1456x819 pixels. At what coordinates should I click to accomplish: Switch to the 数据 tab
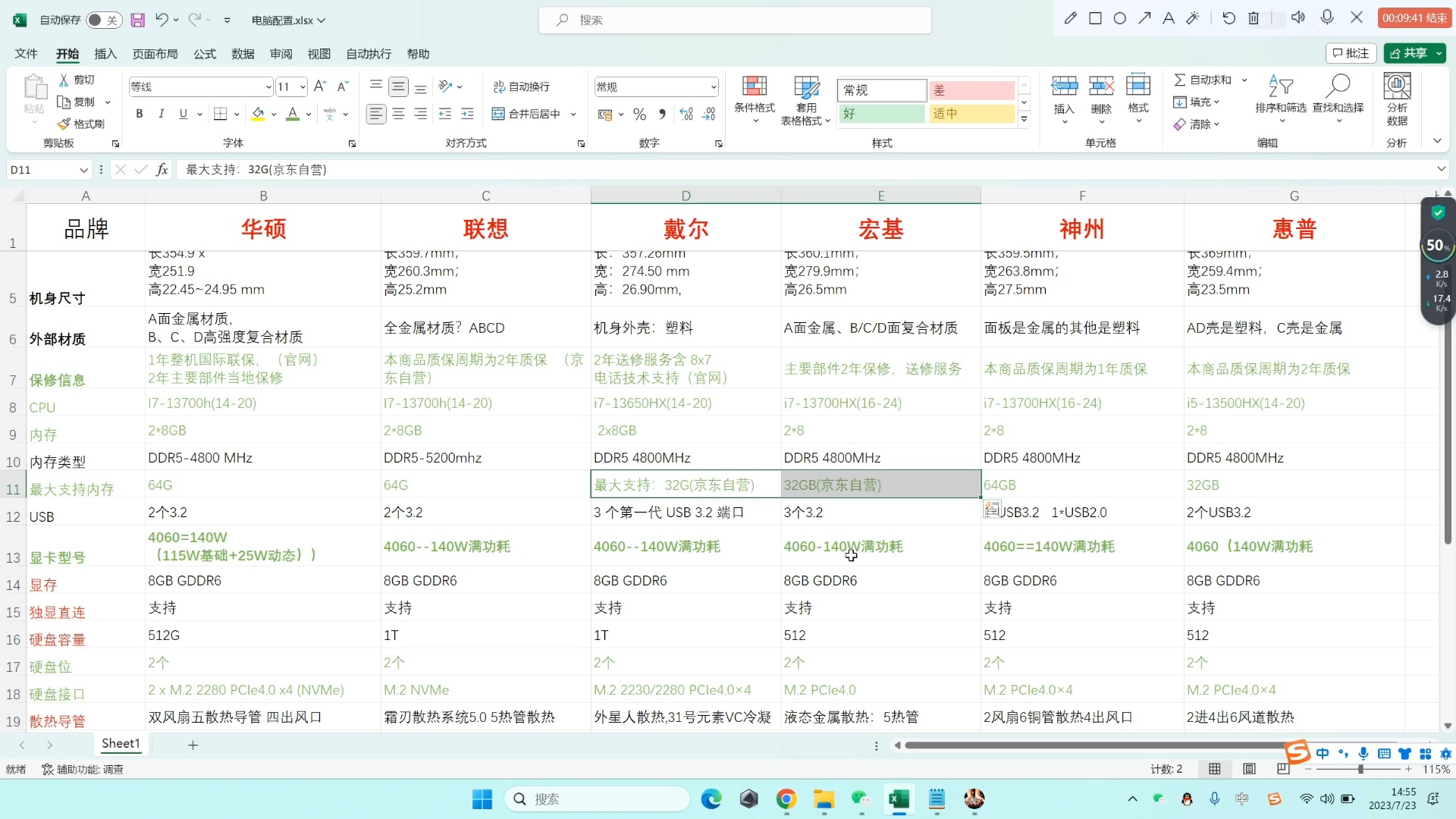point(243,54)
